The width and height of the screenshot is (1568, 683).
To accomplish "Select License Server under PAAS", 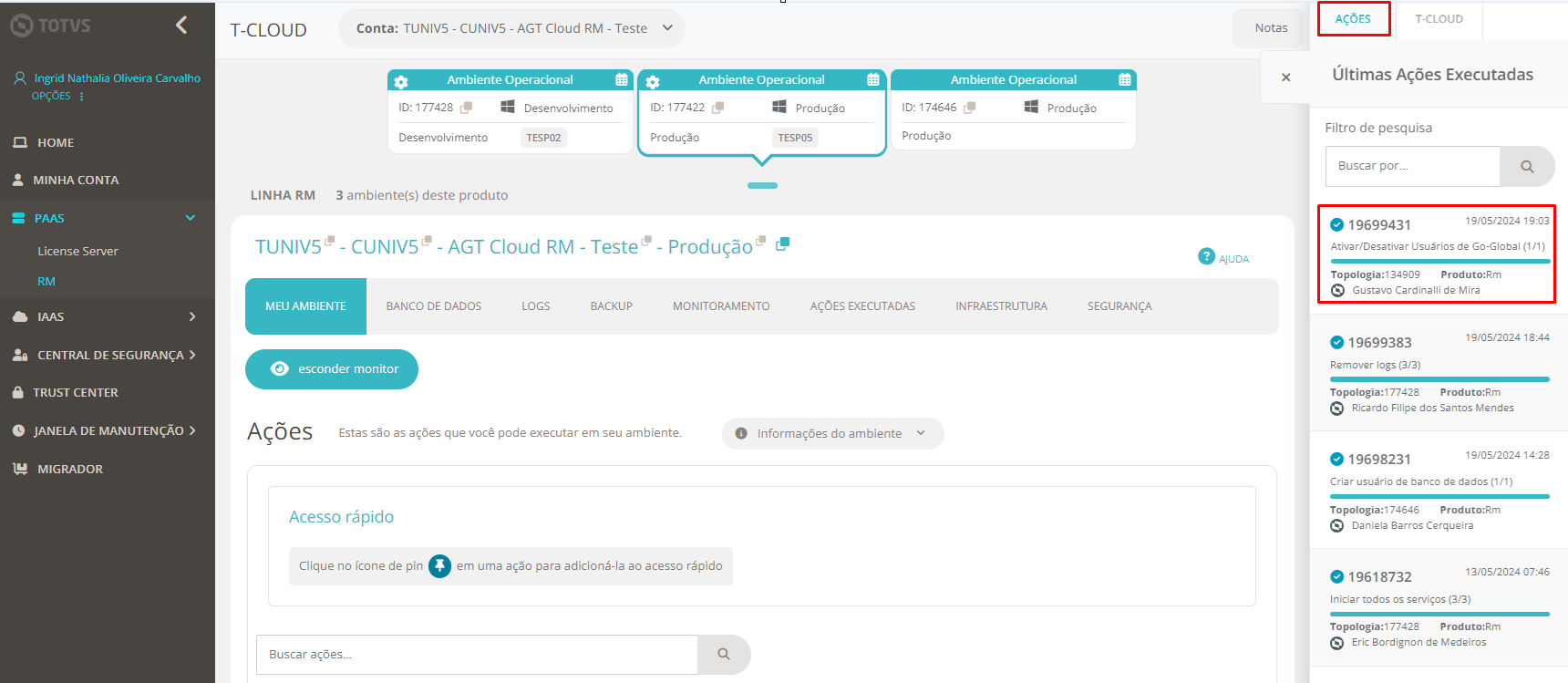I will coord(77,251).
